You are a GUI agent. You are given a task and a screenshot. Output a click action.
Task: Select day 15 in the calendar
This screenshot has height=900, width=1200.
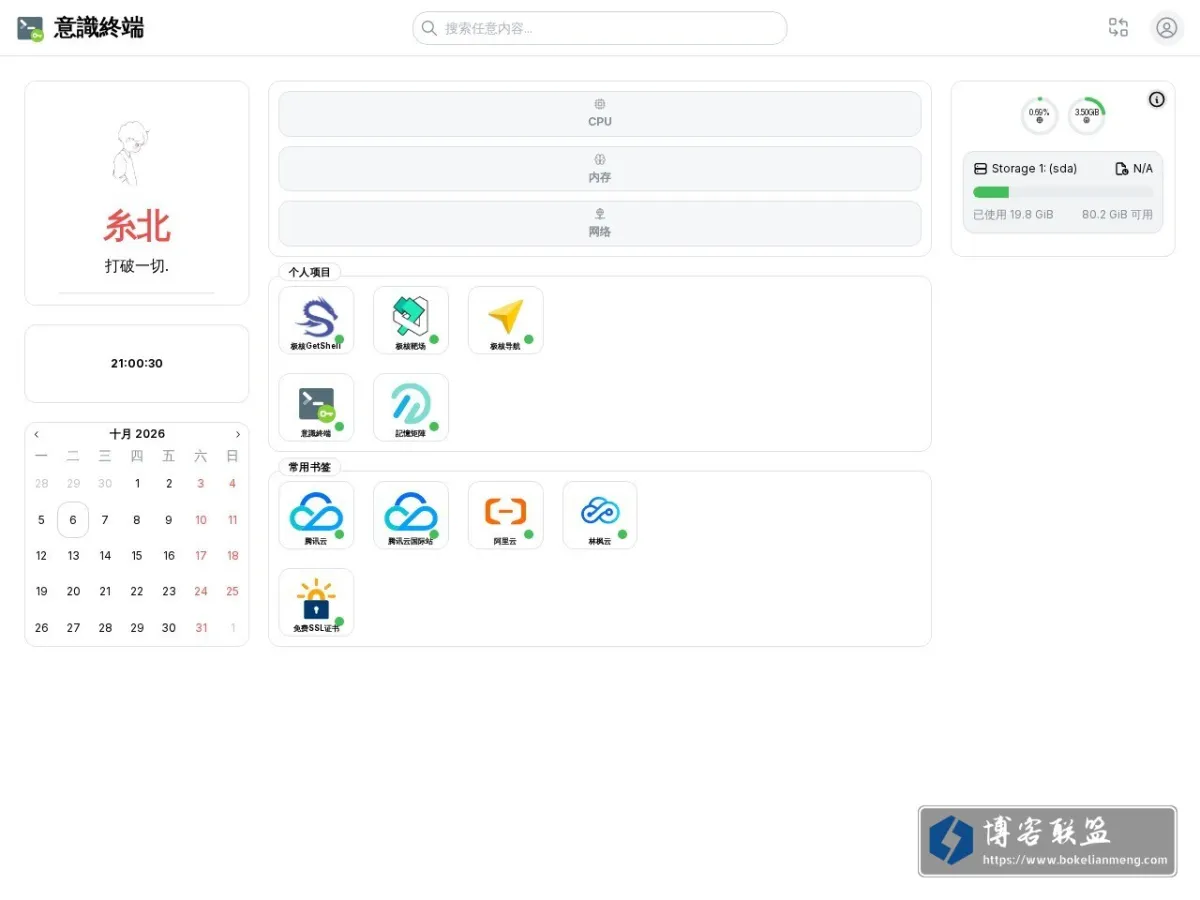click(x=137, y=556)
